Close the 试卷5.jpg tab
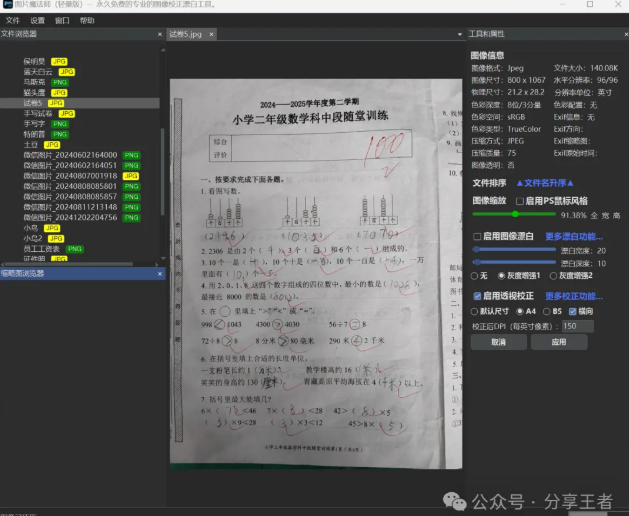 pos(210,34)
